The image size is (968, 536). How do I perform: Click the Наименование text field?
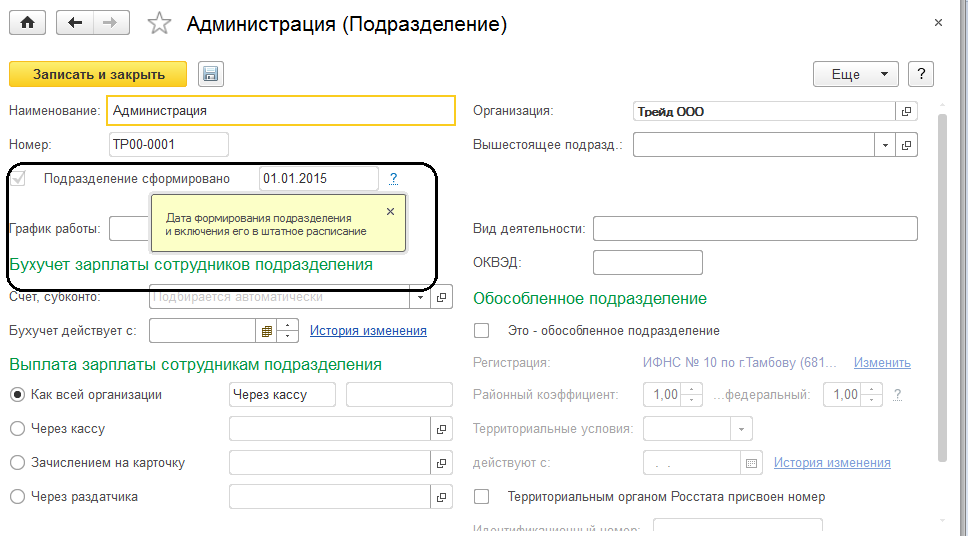[x=280, y=111]
